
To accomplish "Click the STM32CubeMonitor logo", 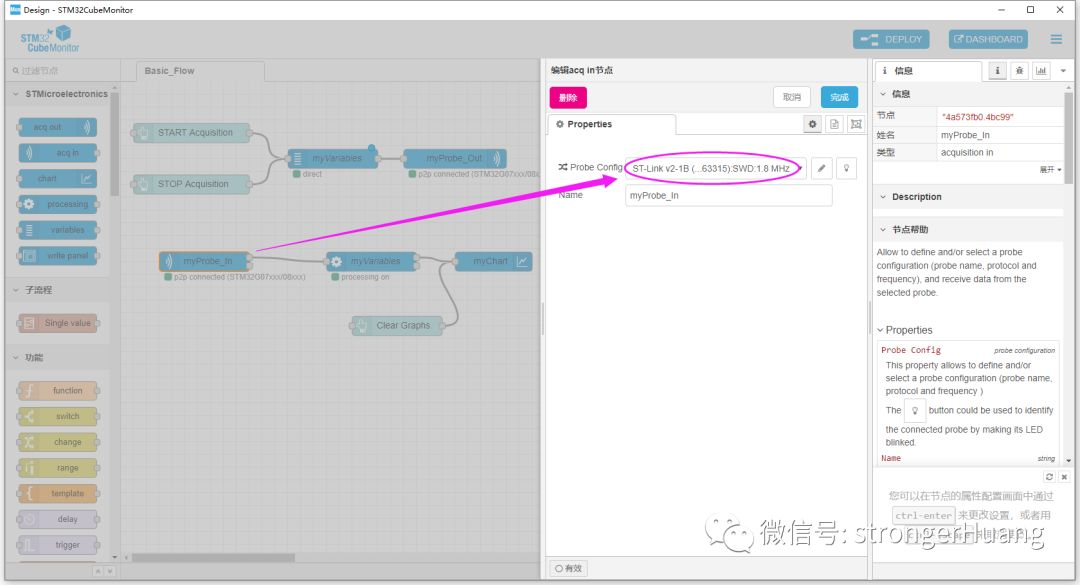I will [x=50, y=39].
